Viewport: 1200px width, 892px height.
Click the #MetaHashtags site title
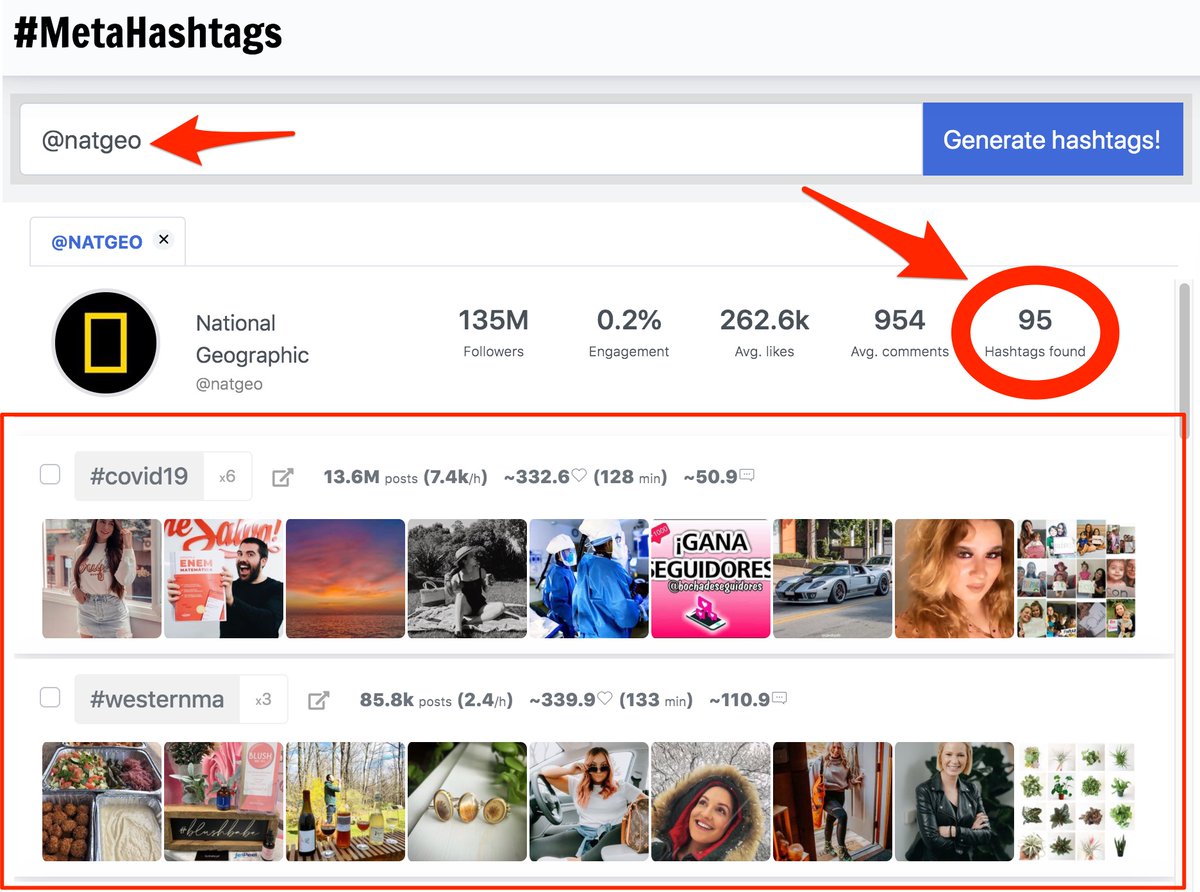(148, 32)
